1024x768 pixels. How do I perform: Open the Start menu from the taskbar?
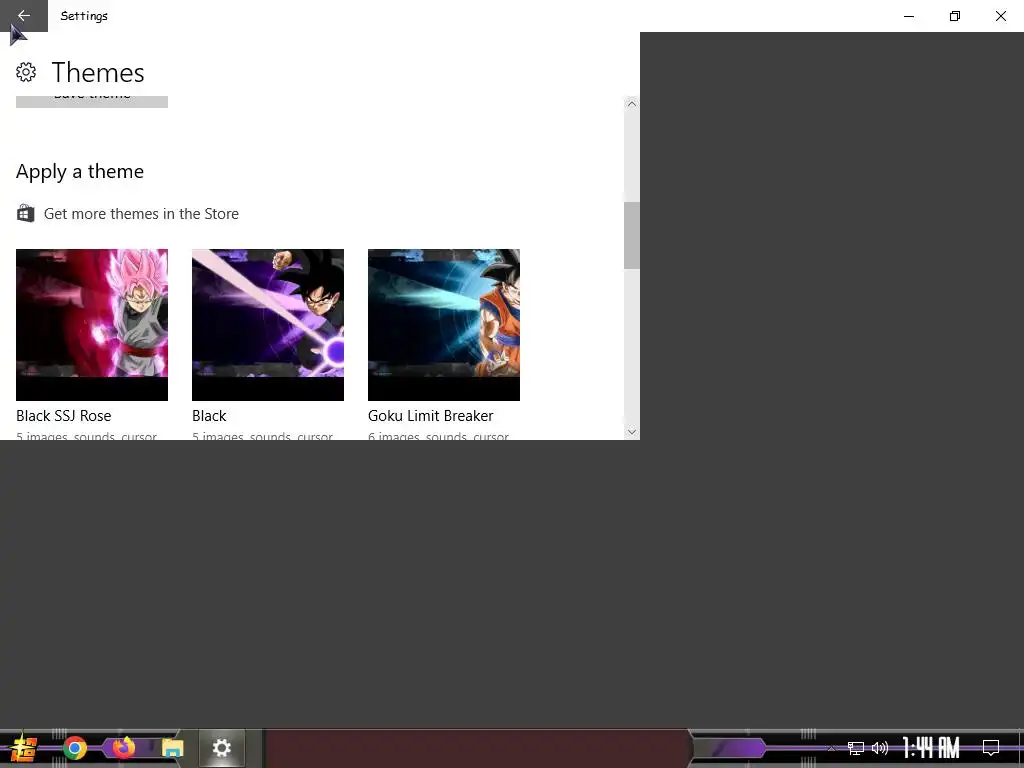(x=24, y=748)
